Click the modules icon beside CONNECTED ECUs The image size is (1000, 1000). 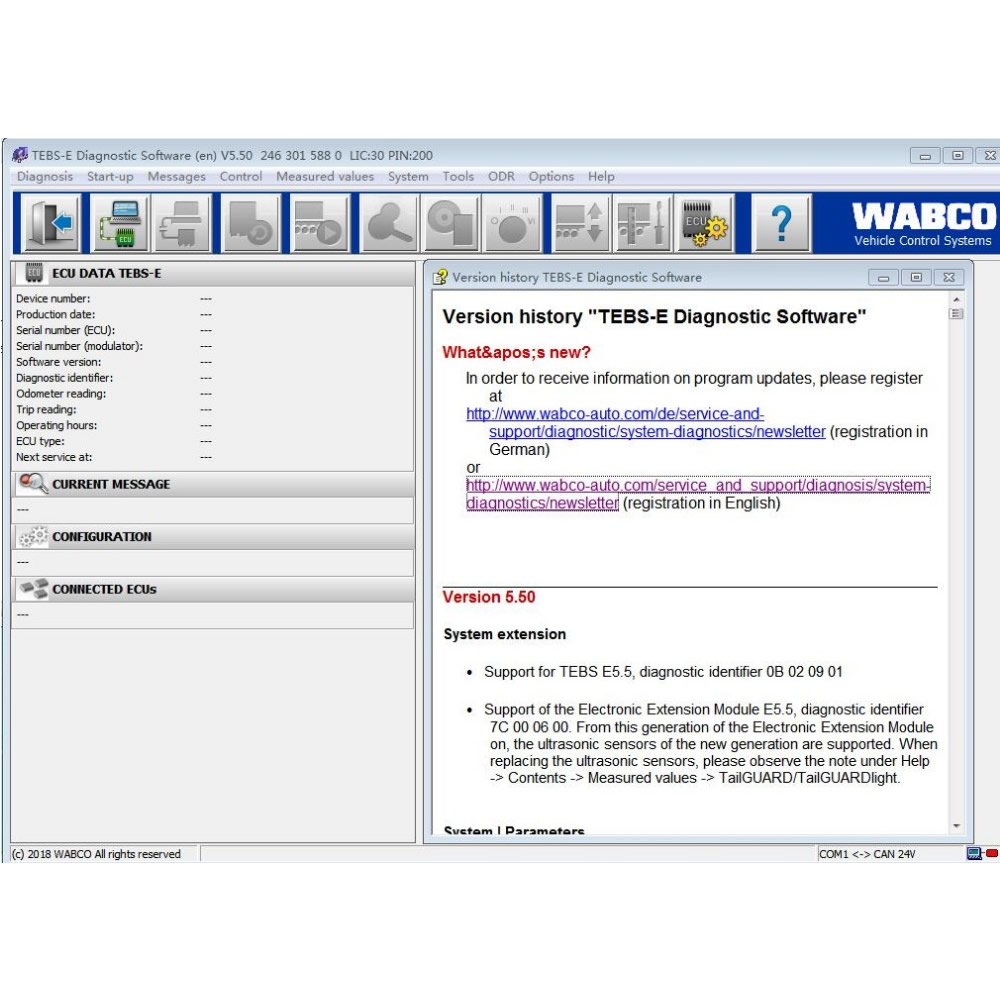(33, 589)
